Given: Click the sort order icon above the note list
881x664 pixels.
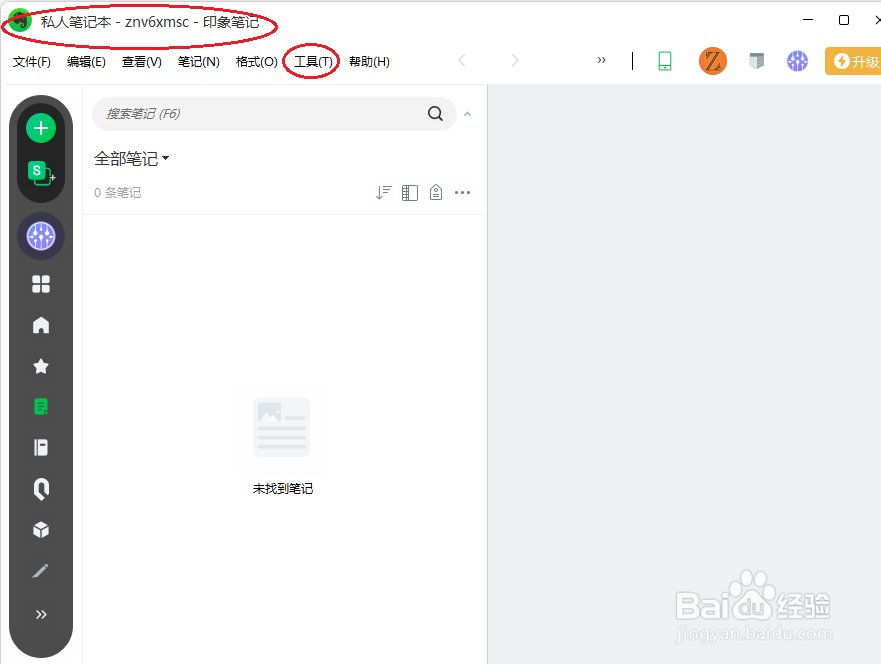Looking at the screenshot, I should pyautogui.click(x=383, y=192).
